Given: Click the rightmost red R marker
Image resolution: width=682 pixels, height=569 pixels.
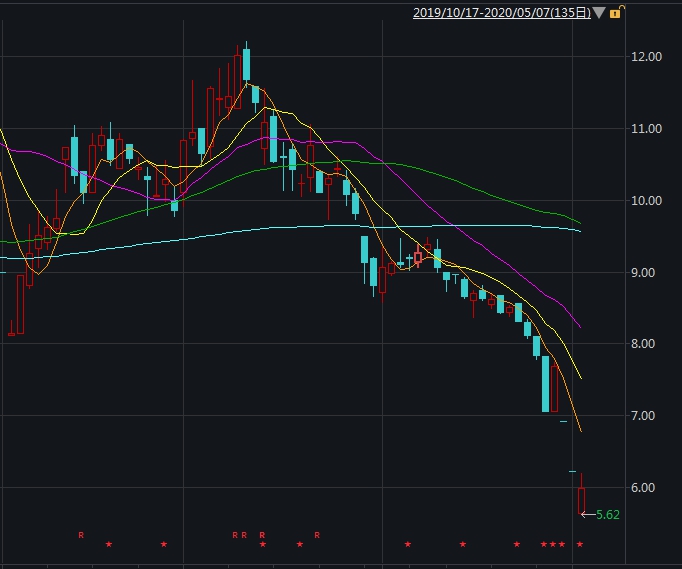Looking at the screenshot, I should tap(317, 535).
